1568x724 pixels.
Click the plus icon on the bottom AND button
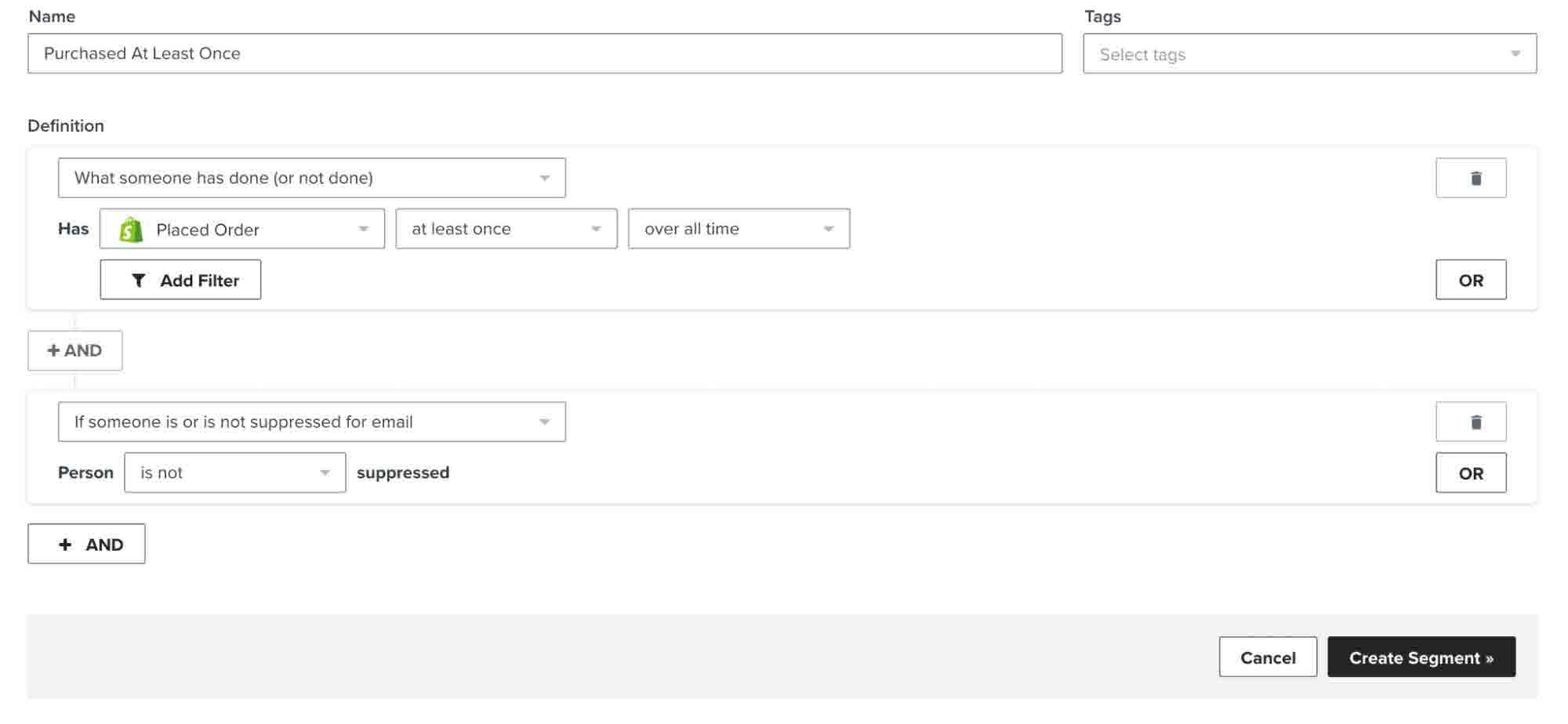coord(65,545)
